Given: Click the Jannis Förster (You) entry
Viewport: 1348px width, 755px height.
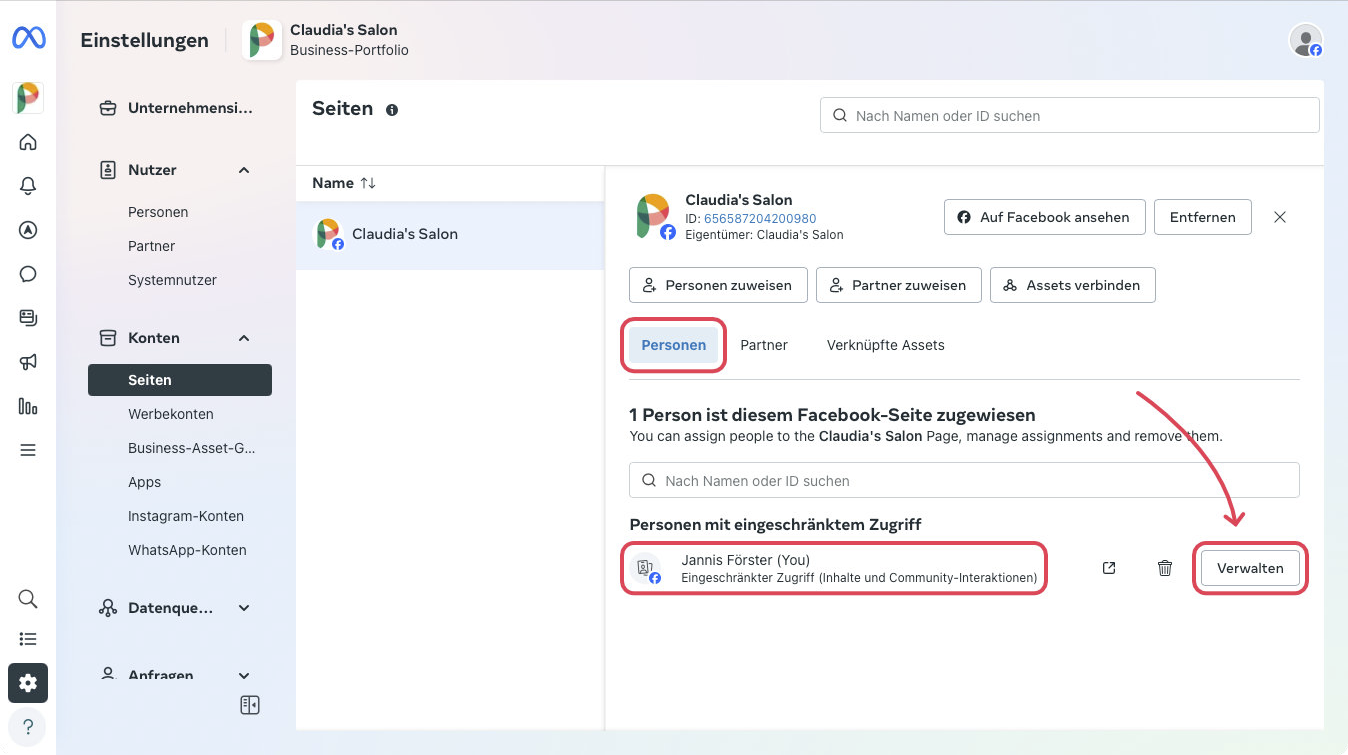Looking at the screenshot, I should (x=834, y=568).
